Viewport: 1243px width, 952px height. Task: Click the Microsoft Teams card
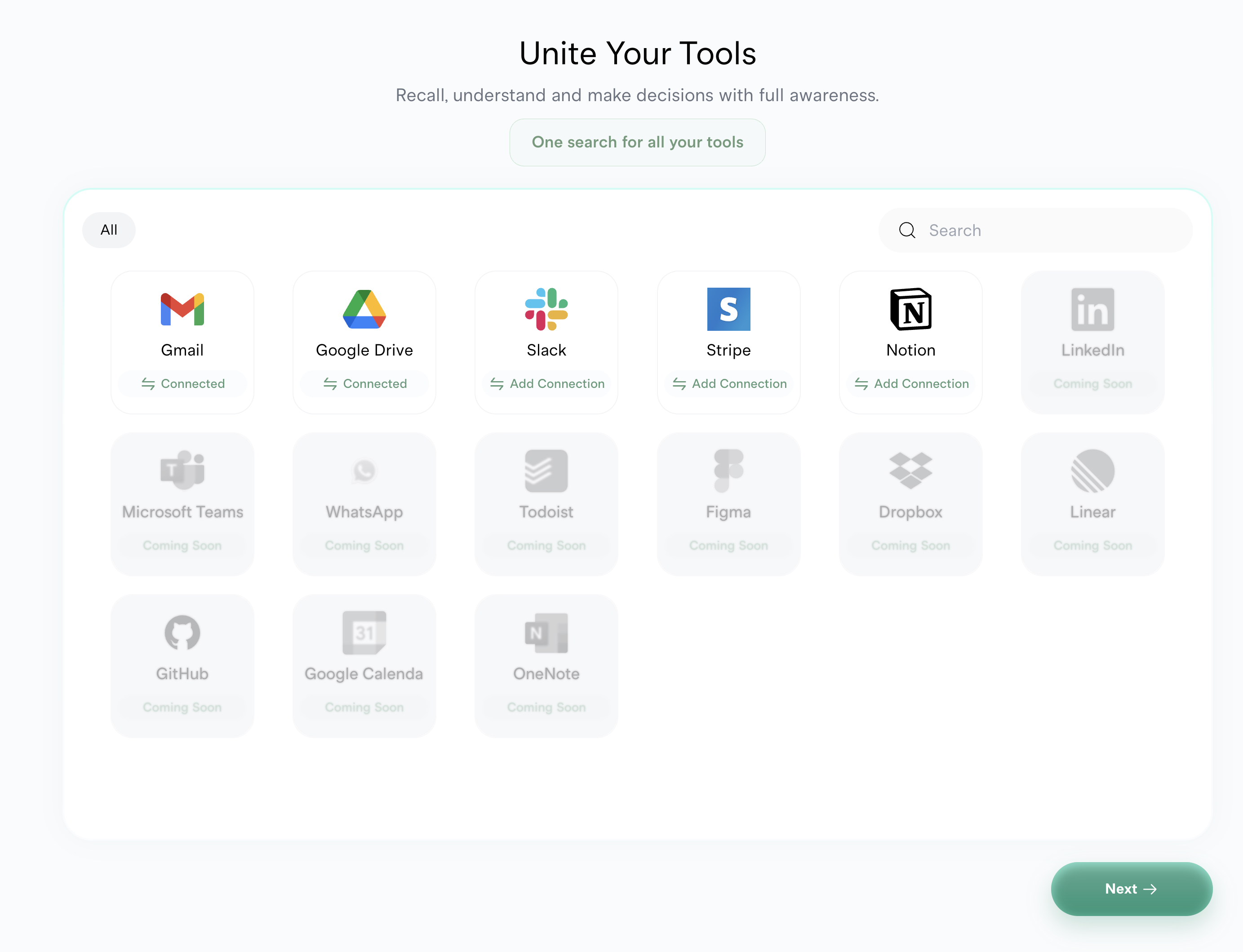tap(182, 504)
